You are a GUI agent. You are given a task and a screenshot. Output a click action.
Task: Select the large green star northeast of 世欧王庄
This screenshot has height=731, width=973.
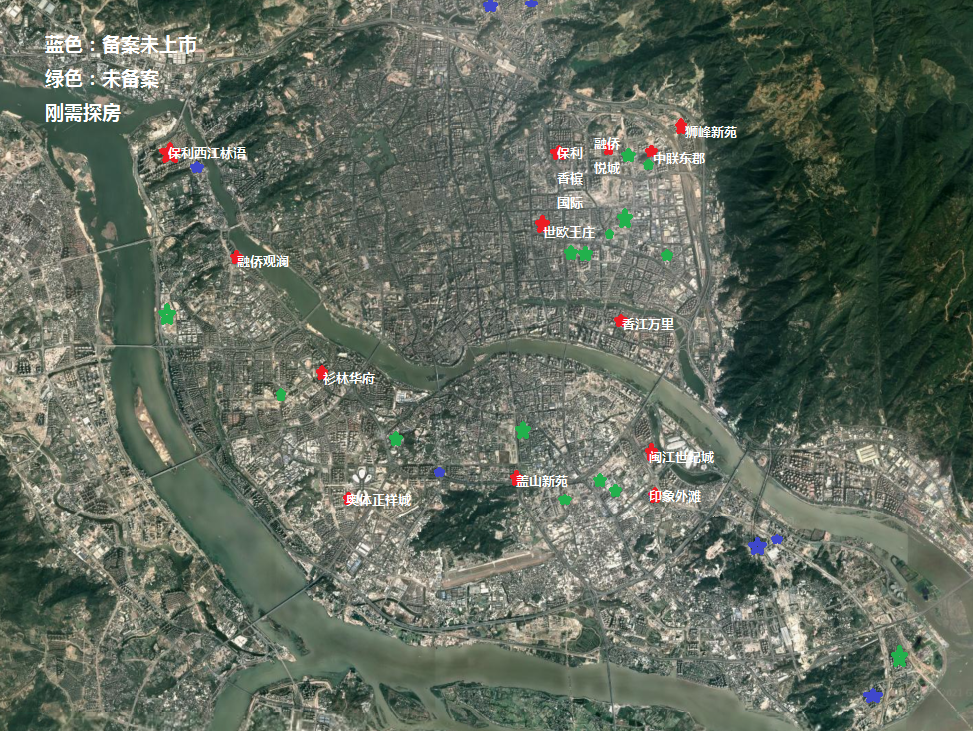tap(625, 218)
